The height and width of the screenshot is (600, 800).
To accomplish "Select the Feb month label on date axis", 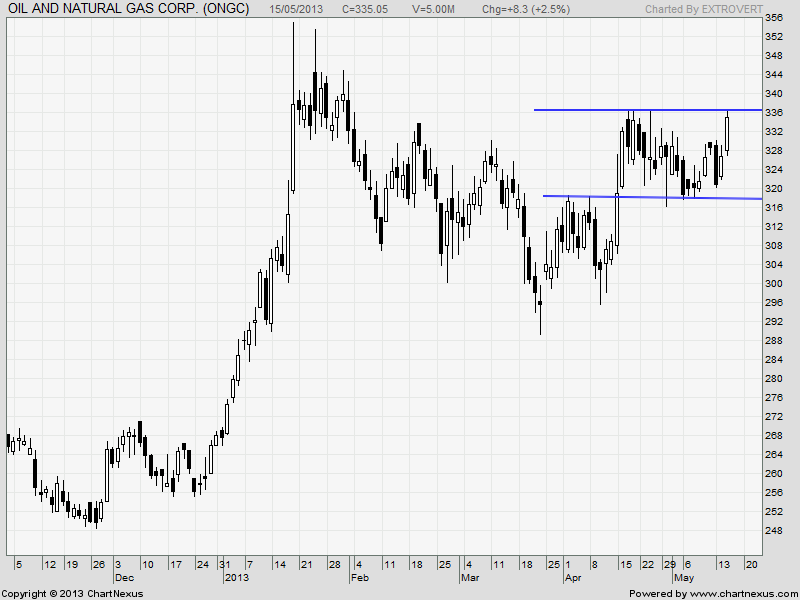I will tap(360, 578).
